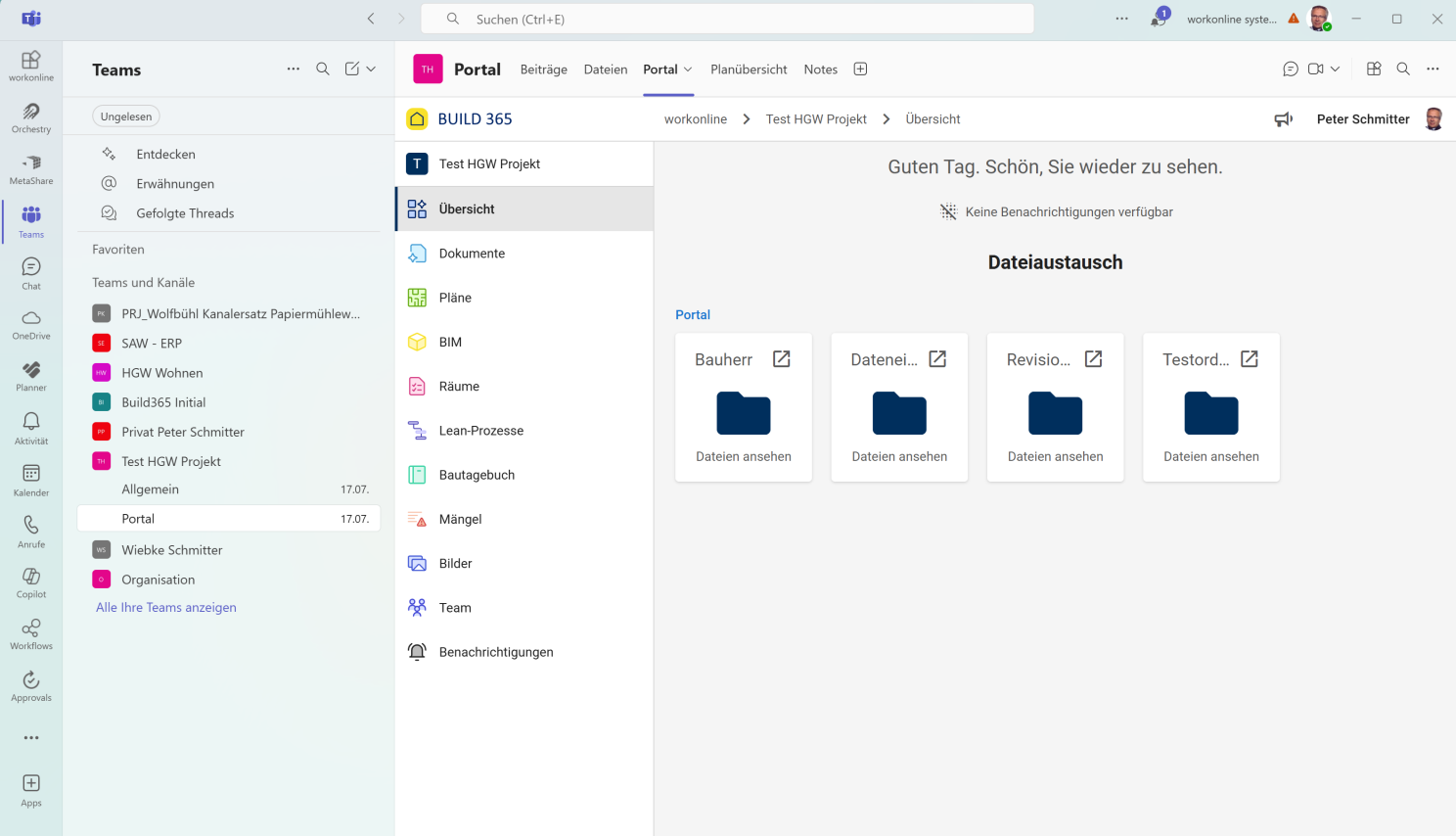Viewport: 1456px width, 836px height.
Task: Open Bauherr folder in new window
Action: 781,359
